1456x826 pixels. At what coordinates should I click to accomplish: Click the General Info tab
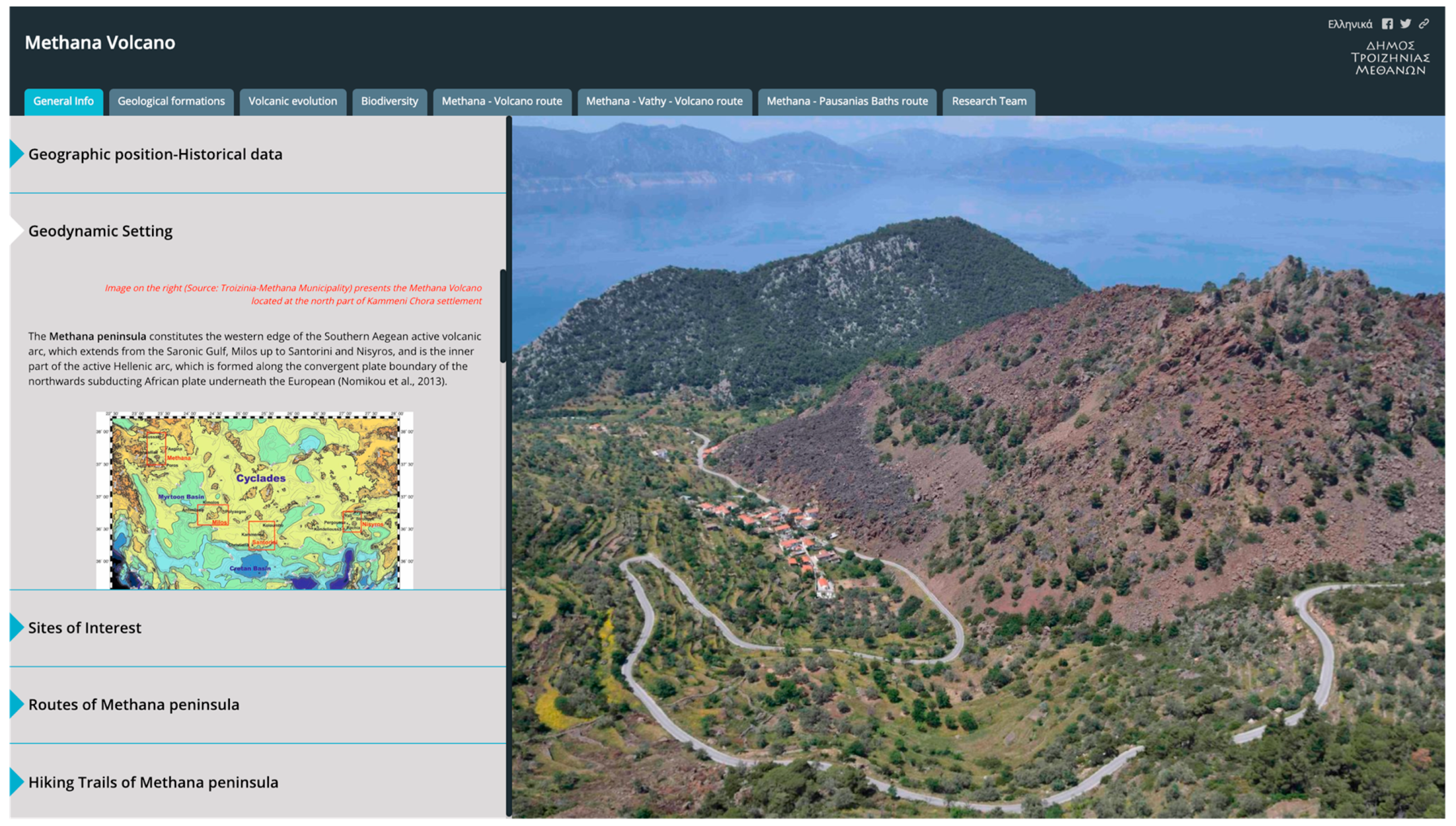pyautogui.click(x=63, y=101)
